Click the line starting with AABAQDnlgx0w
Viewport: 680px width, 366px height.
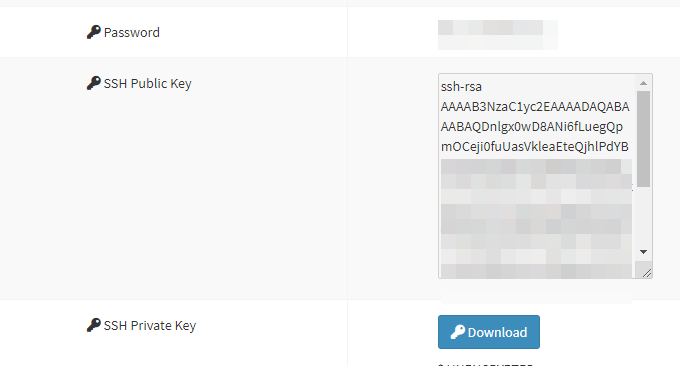click(532, 127)
